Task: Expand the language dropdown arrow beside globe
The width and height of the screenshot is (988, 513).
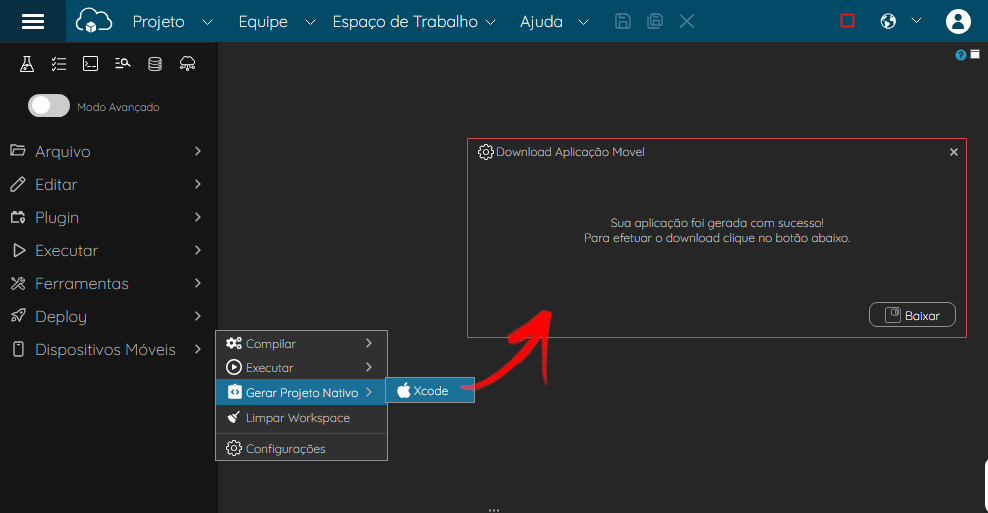Action: [916, 21]
